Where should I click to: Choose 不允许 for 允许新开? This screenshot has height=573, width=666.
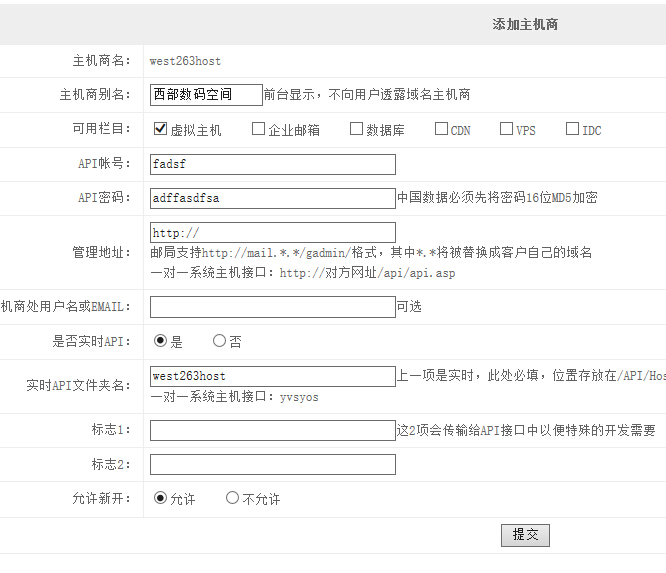[232, 497]
